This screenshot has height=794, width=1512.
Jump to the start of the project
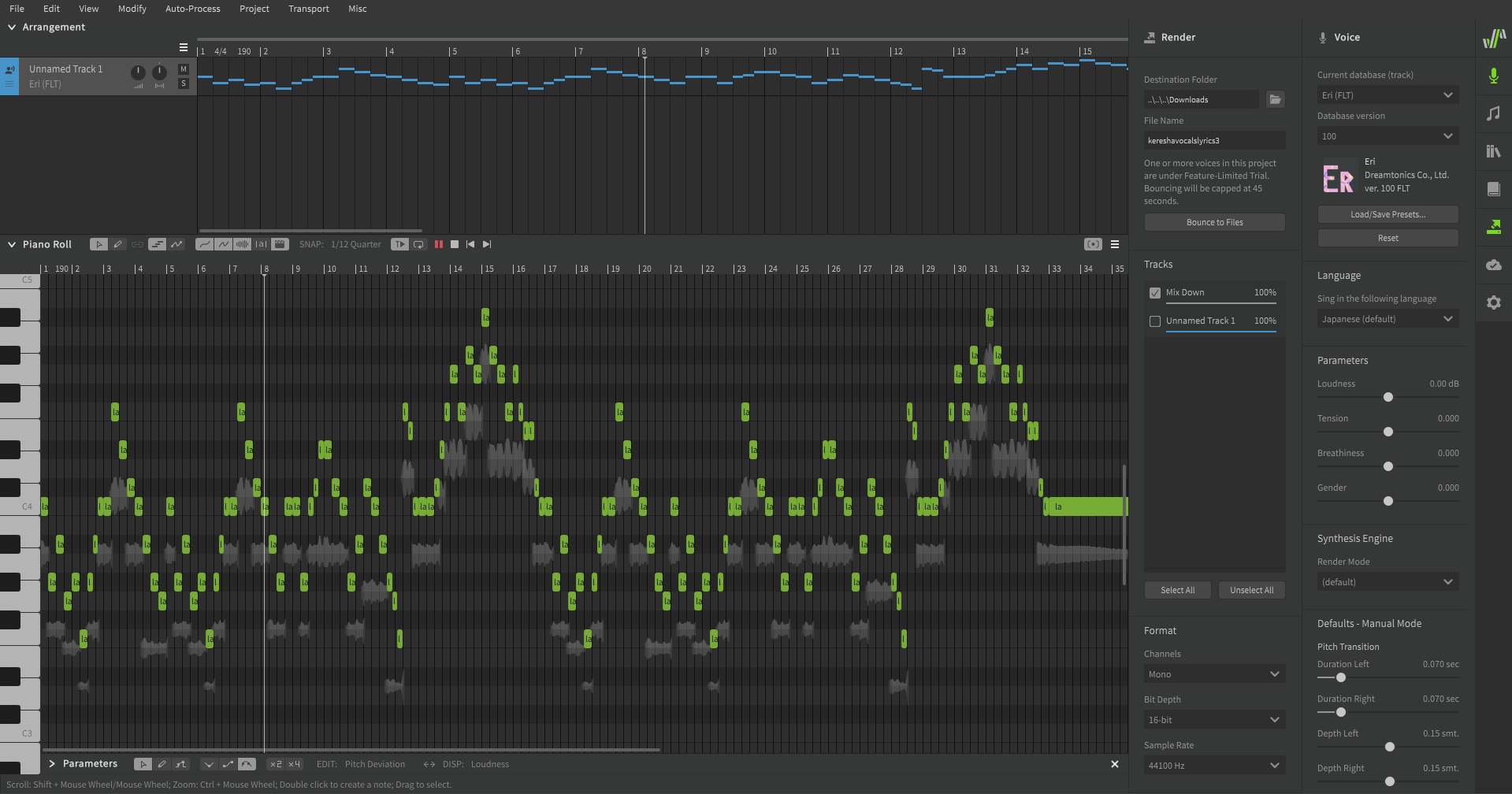(x=470, y=244)
